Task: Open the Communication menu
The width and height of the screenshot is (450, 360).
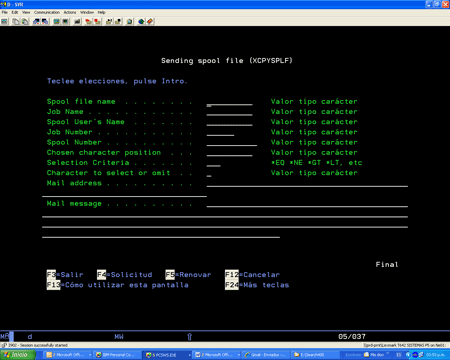Action: [x=47, y=12]
